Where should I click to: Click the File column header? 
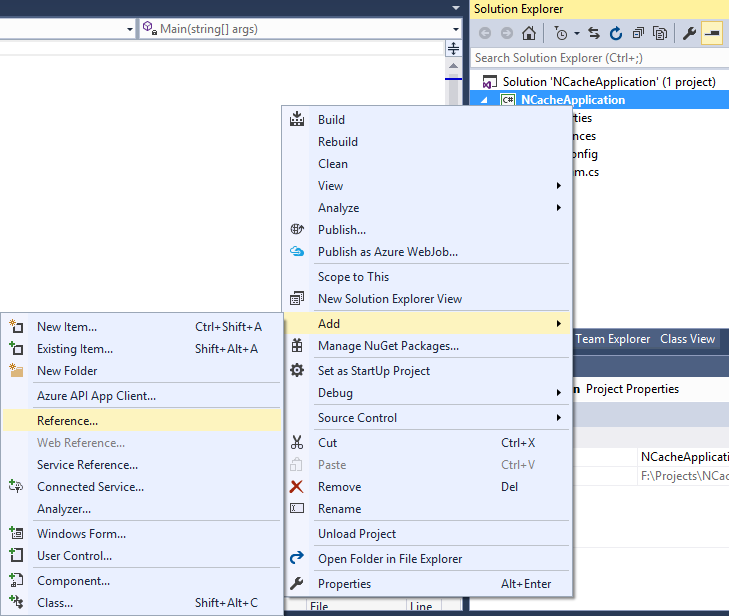[x=319, y=606]
